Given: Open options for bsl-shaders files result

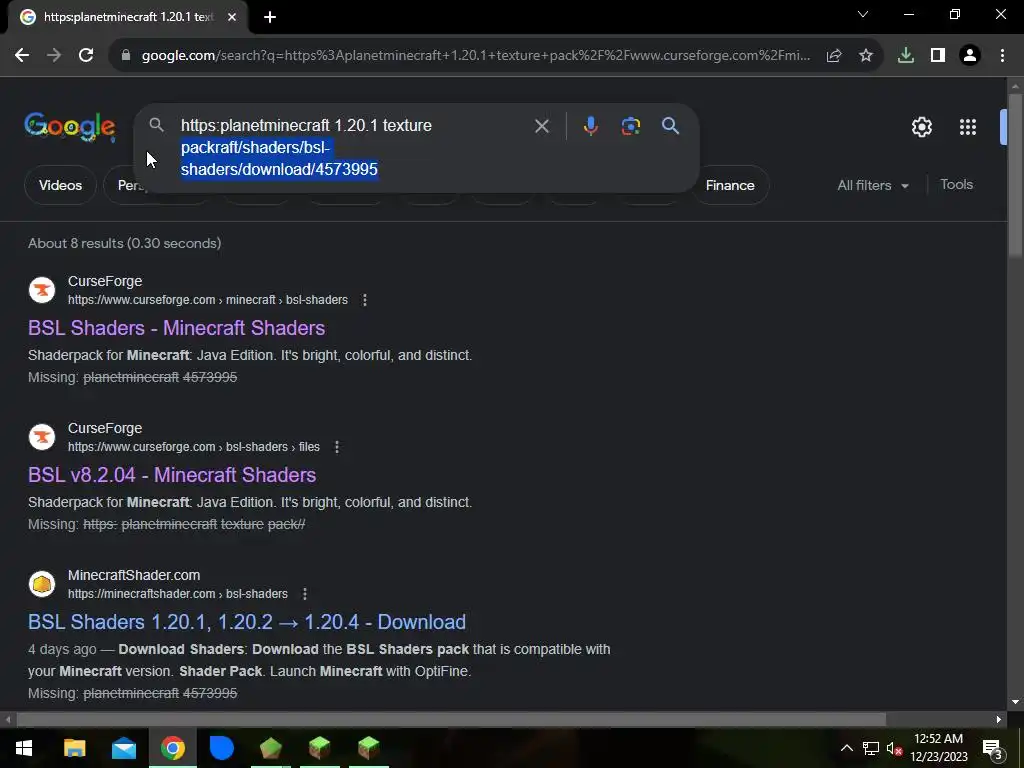Looking at the screenshot, I should click(x=337, y=447).
